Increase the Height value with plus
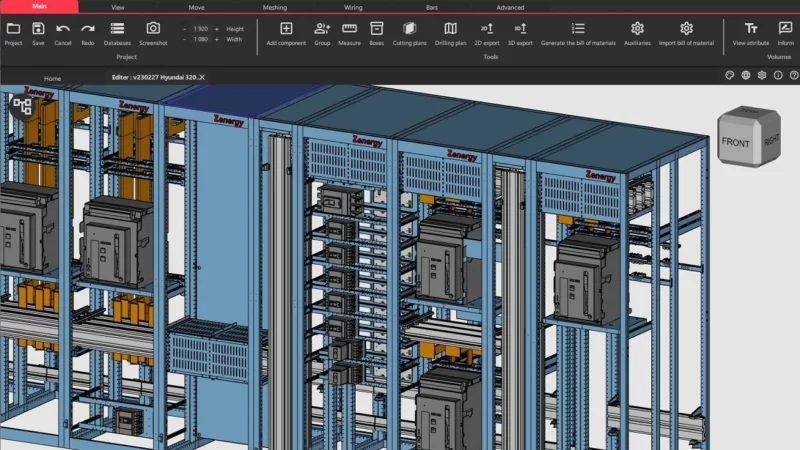Image resolution: width=800 pixels, height=450 pixels. (217, 29)
